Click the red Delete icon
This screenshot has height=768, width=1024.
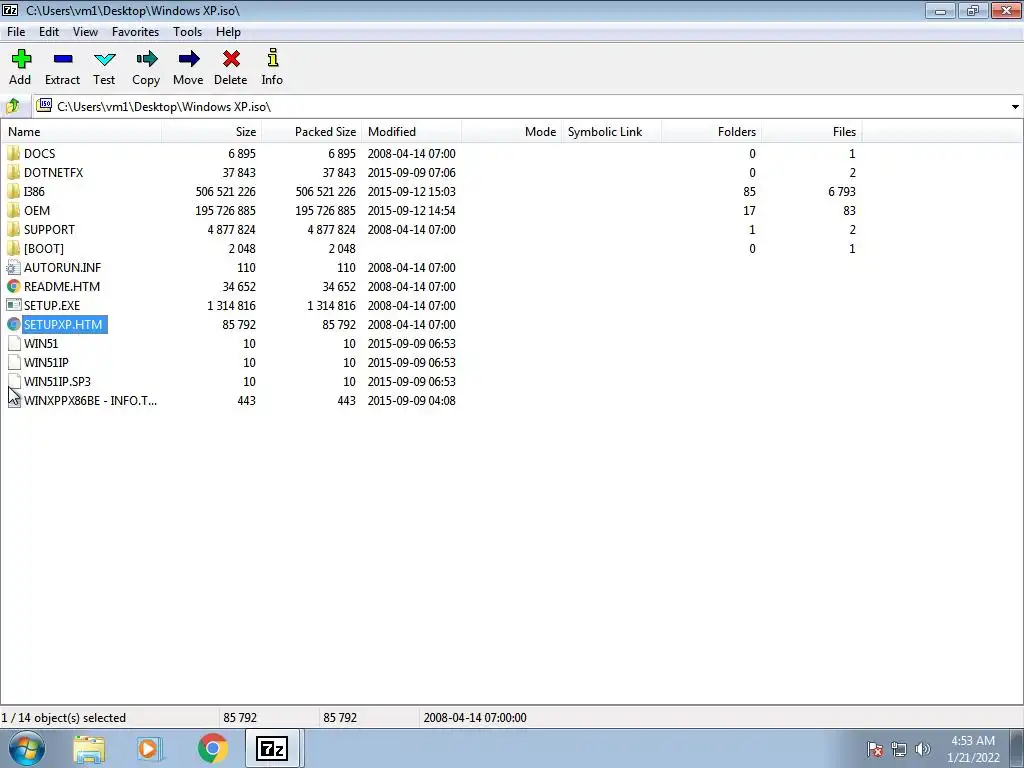click(231, 59)
